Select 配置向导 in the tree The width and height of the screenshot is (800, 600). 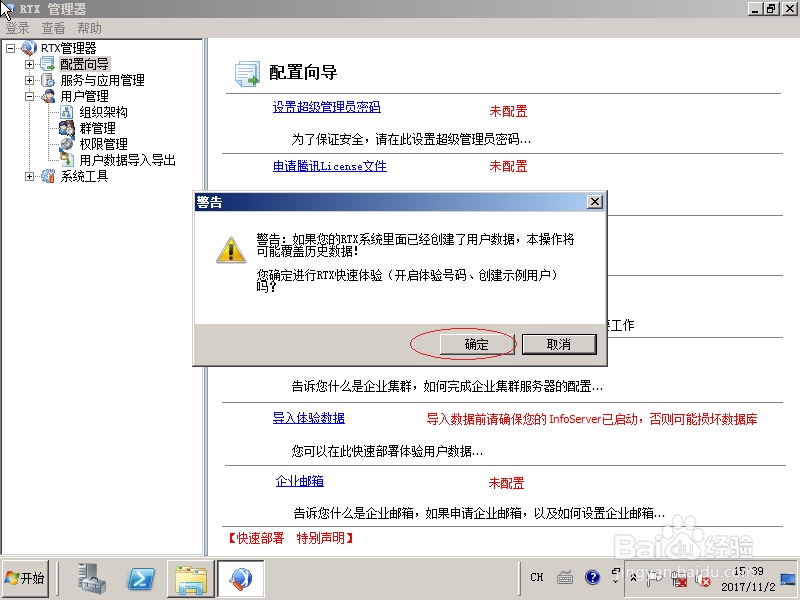84,64
